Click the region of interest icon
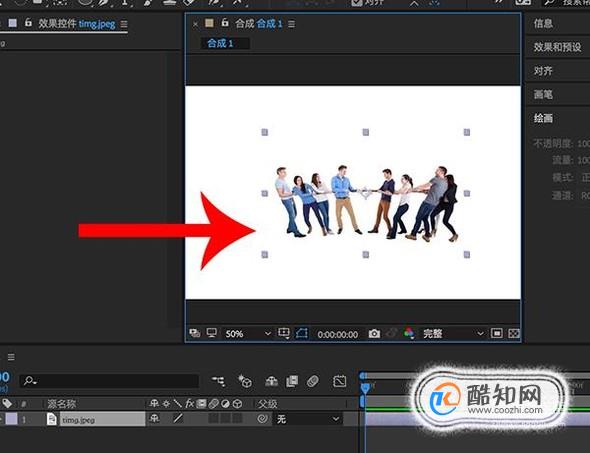The height and width of the screenshot is (453, 590). pyautogui.click(x=496, y=333)
